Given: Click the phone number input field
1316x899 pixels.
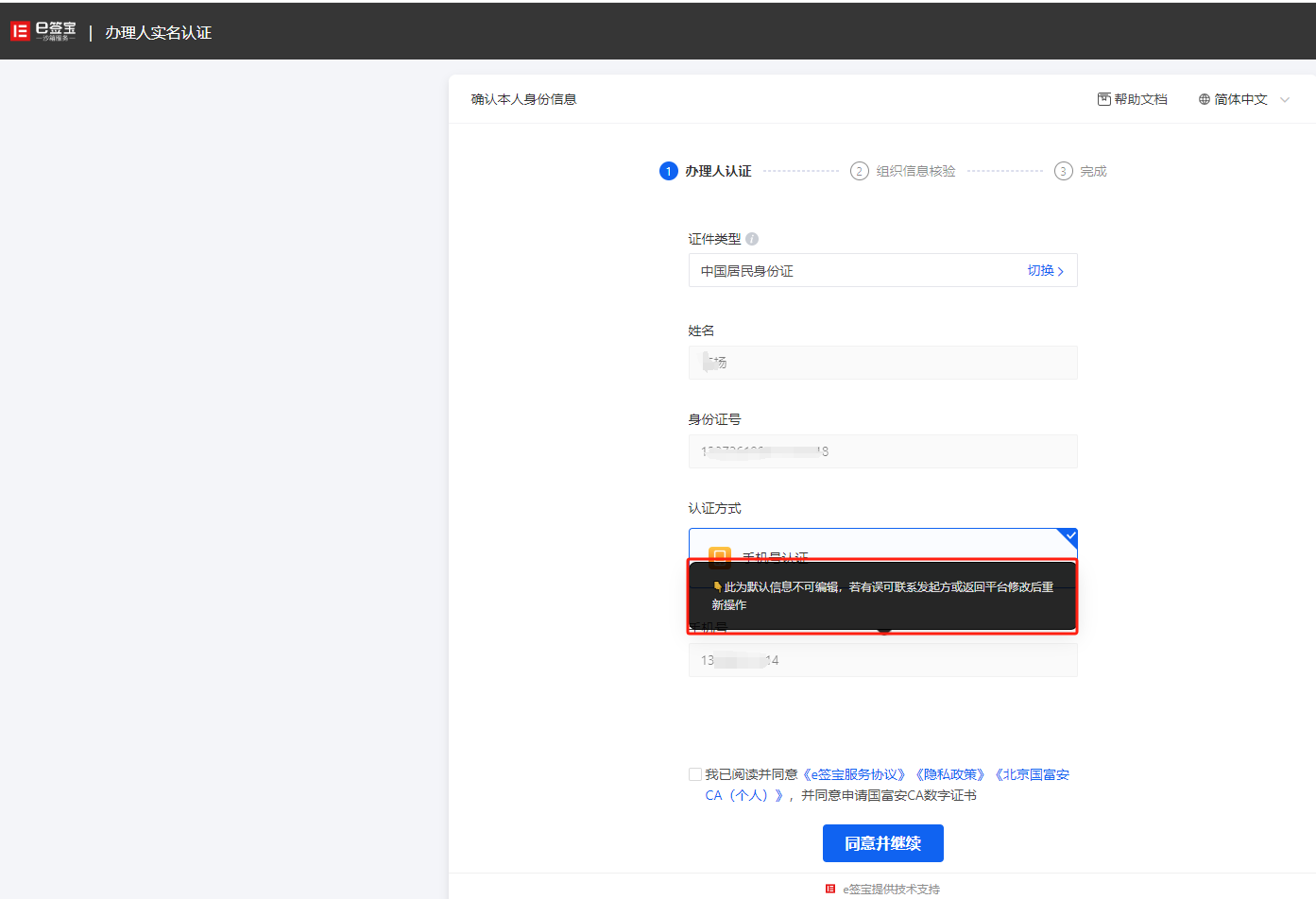Looking at the screenshot, I should [x=882, y=660].
